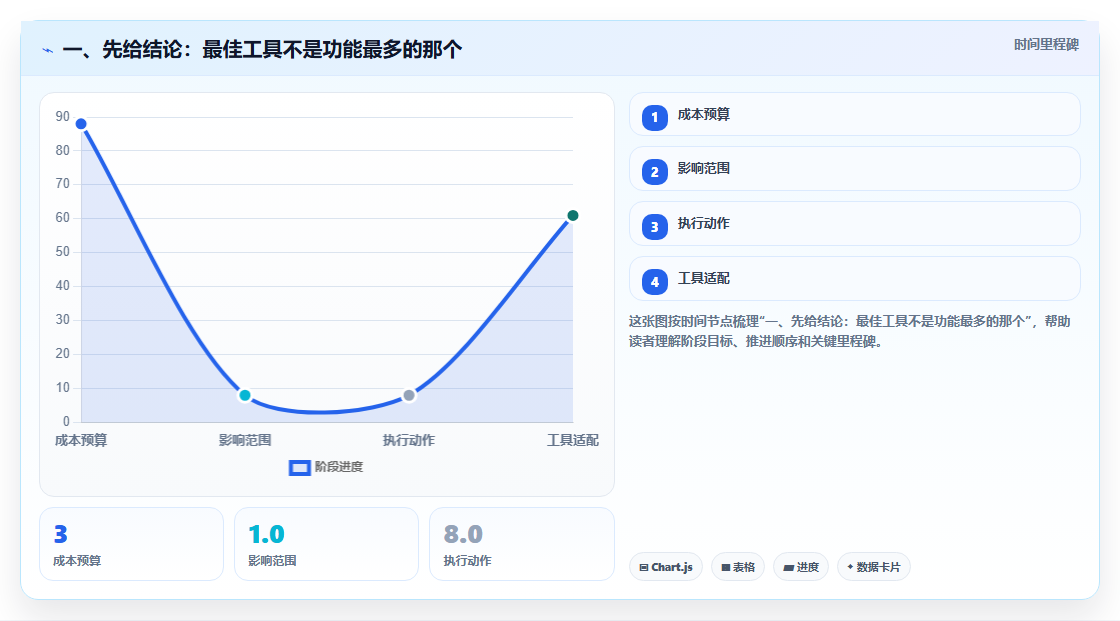The height and width of the screenshot is (621, 1120).
Task: Click the x-axis label 影响范围
Action: [245, 440]
